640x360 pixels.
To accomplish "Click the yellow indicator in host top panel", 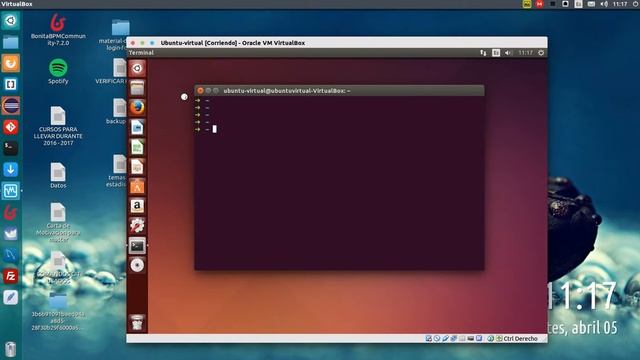I will [527, 4].
